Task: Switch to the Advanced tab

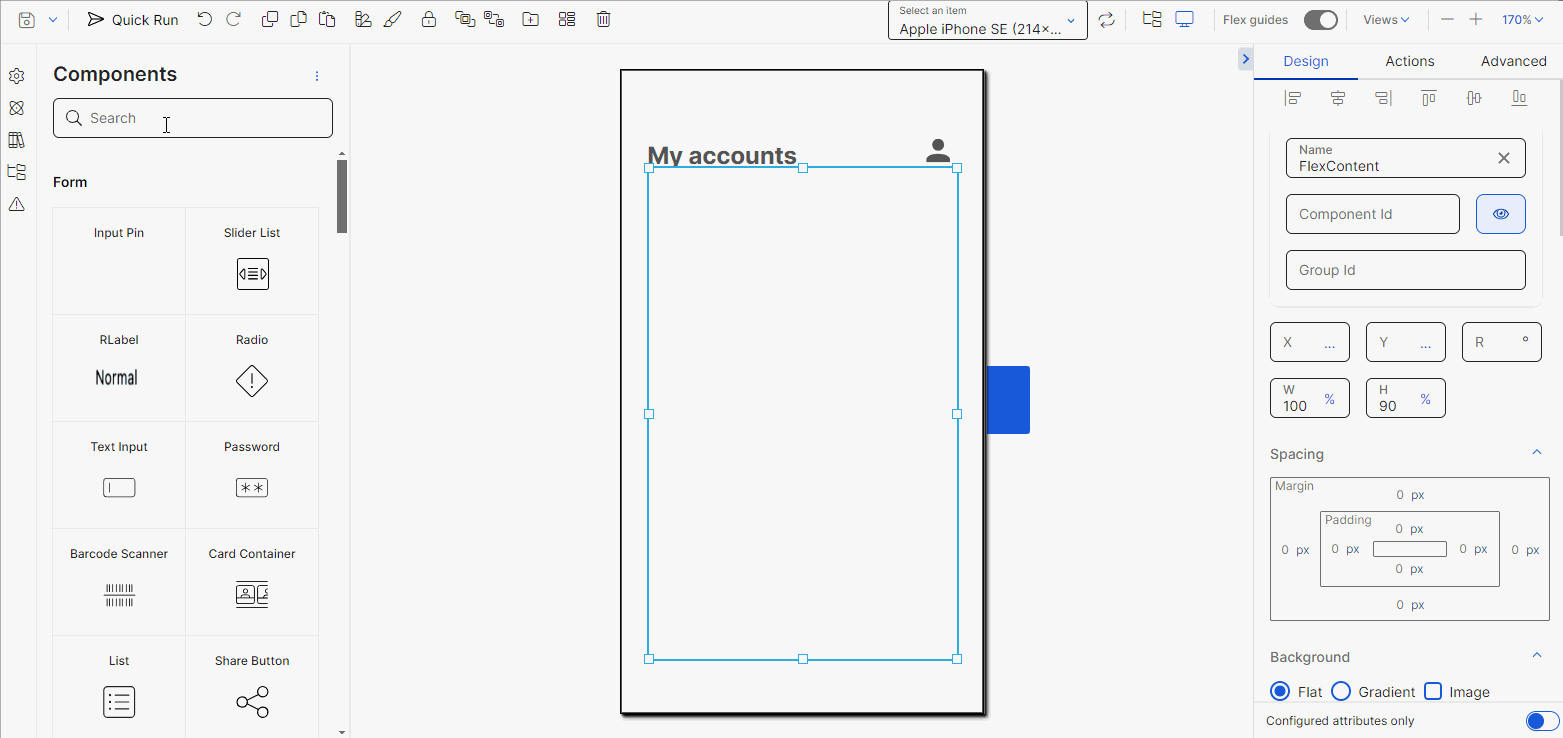Action: tap(1513, 61)
